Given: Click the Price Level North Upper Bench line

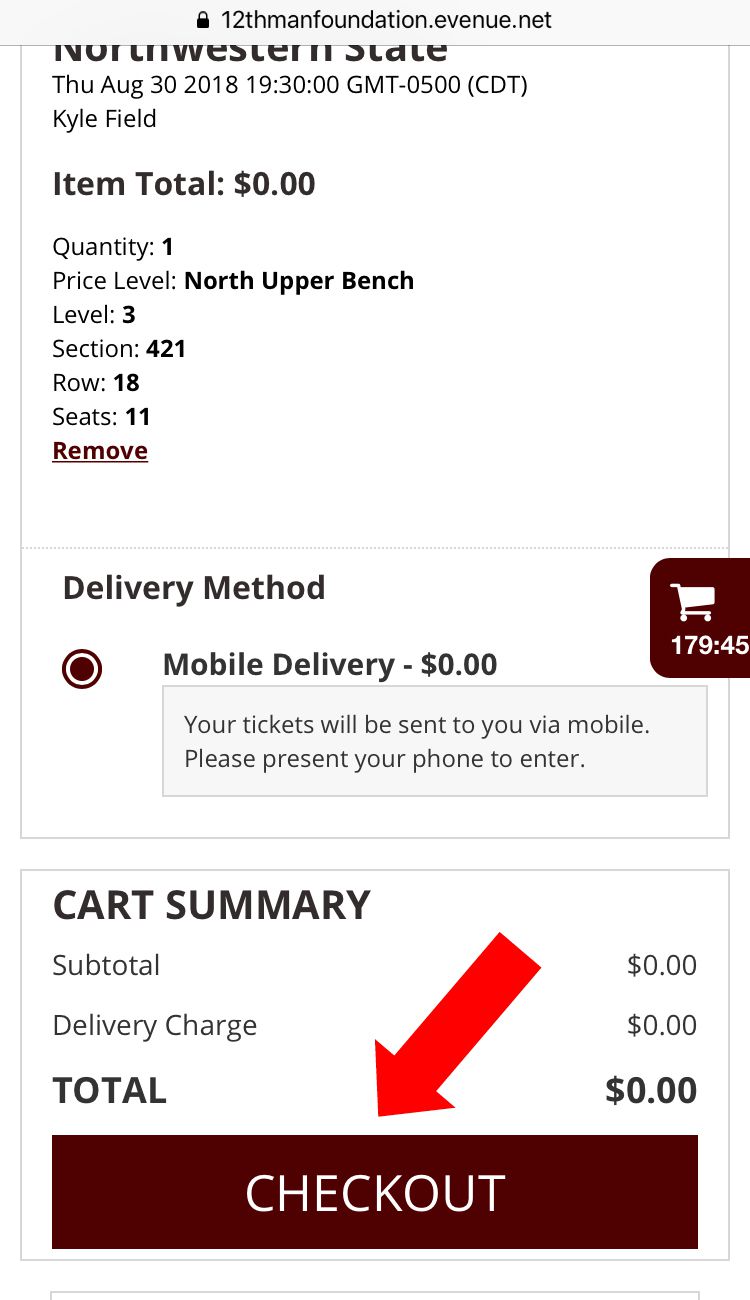Looking at the screenshot, I should click(233, 281).
